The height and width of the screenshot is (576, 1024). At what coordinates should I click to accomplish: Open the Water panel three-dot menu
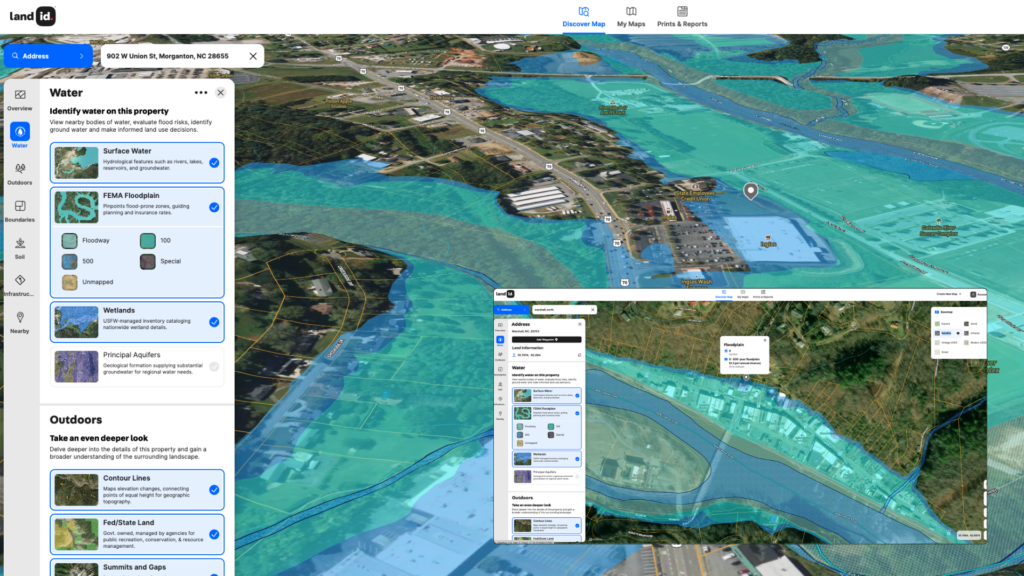click(x=201, y=92)
